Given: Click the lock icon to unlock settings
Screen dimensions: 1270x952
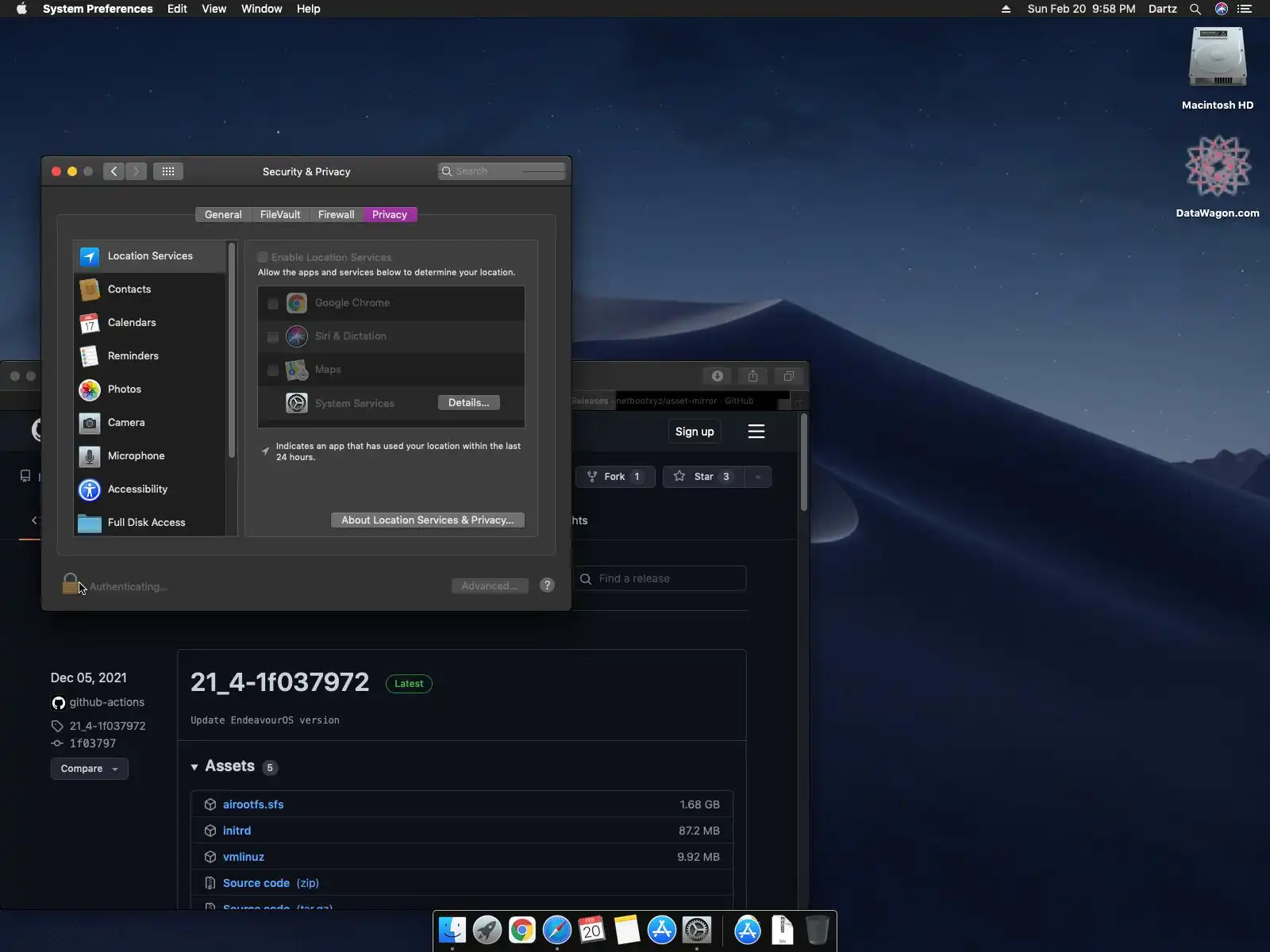Looking at the screenshot, I should pos(71,584).
